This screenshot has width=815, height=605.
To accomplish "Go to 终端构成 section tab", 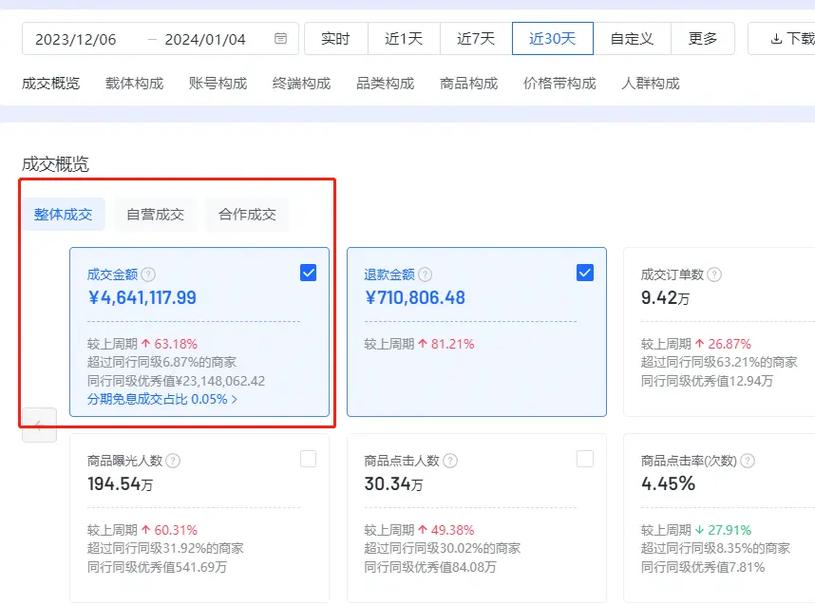I will click(x=301, y=83).
